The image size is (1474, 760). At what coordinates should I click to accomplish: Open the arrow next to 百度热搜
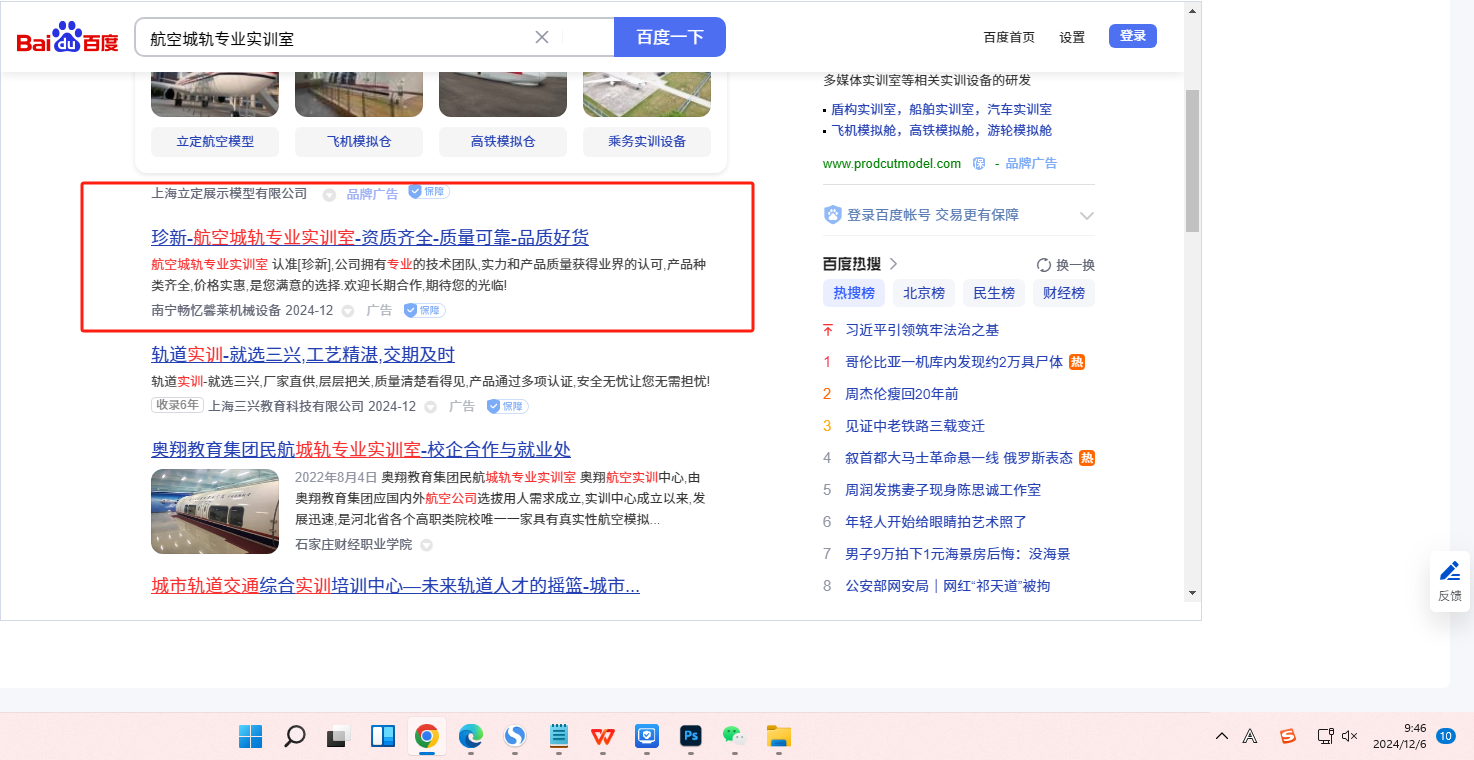coord(893,264)
